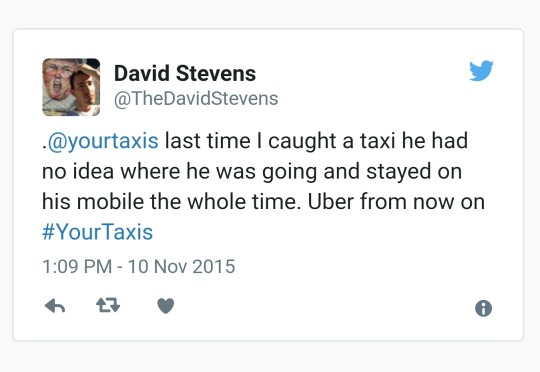Viewport: 540px width, 372px height.
Task: Open David Stevens' profile picture
Action: [71, 87]
